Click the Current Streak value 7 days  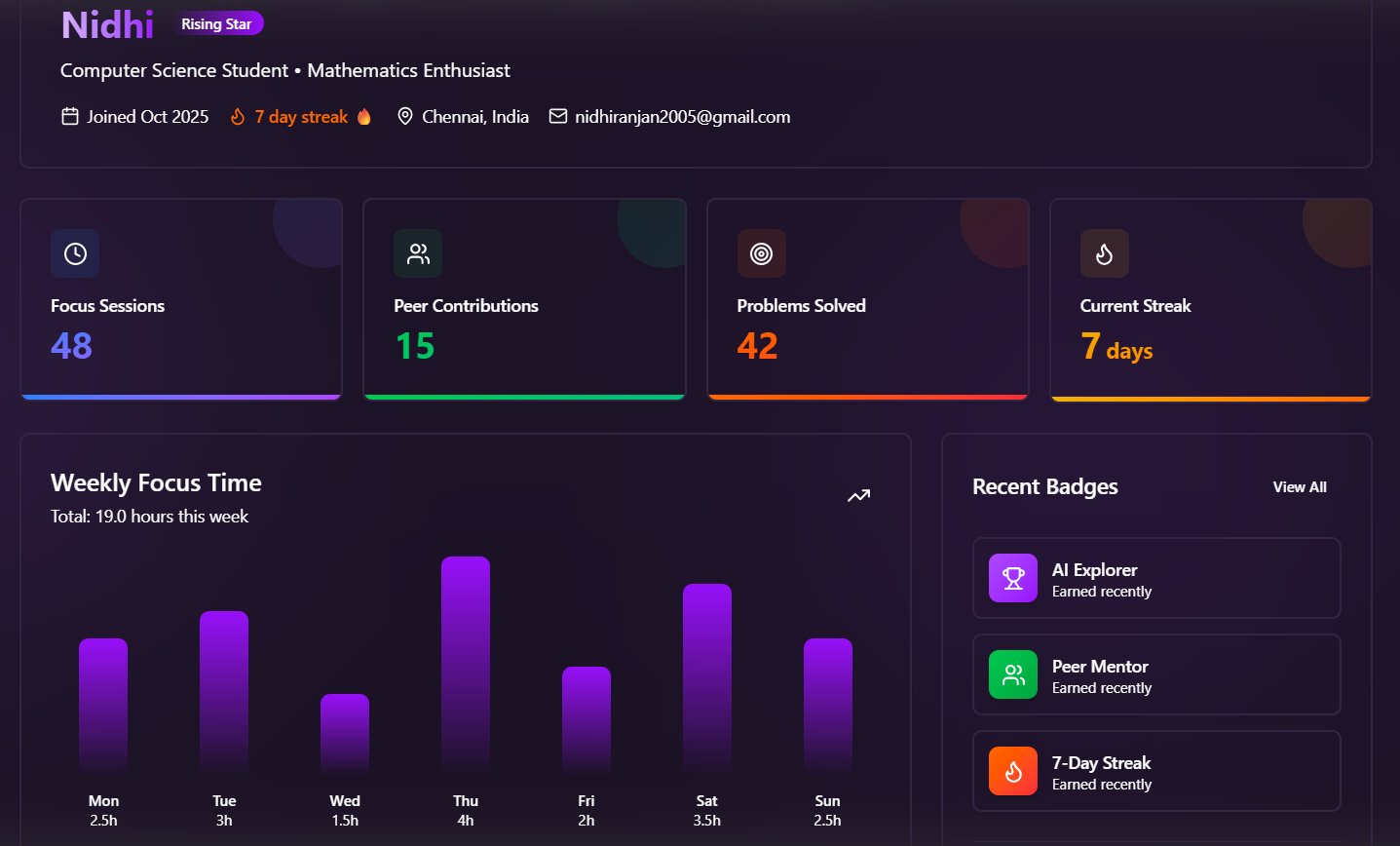pyautogui.click(x=1116, y=347)
